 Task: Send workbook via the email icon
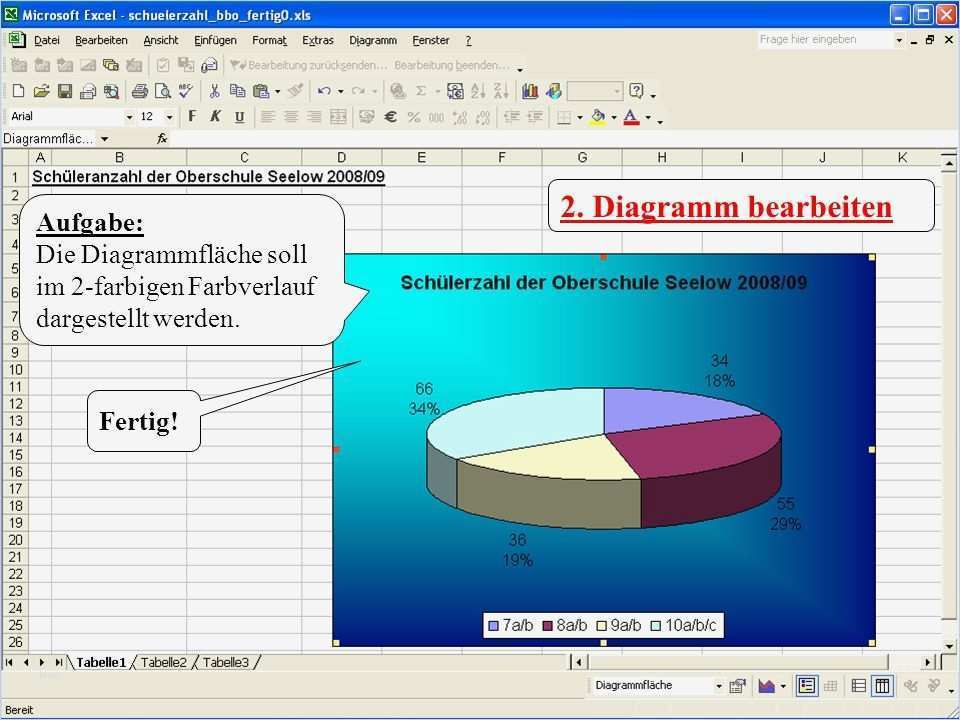point(88,91)
